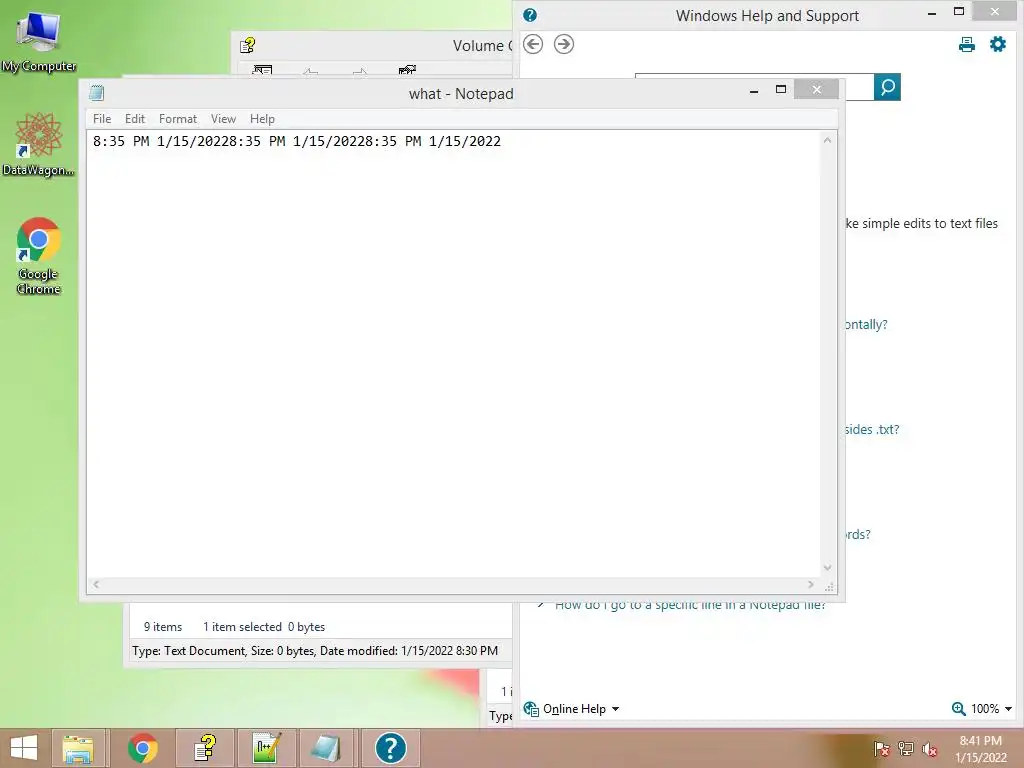
Task: Open the Edit menu in Notepad
Action: click(135, 119)
